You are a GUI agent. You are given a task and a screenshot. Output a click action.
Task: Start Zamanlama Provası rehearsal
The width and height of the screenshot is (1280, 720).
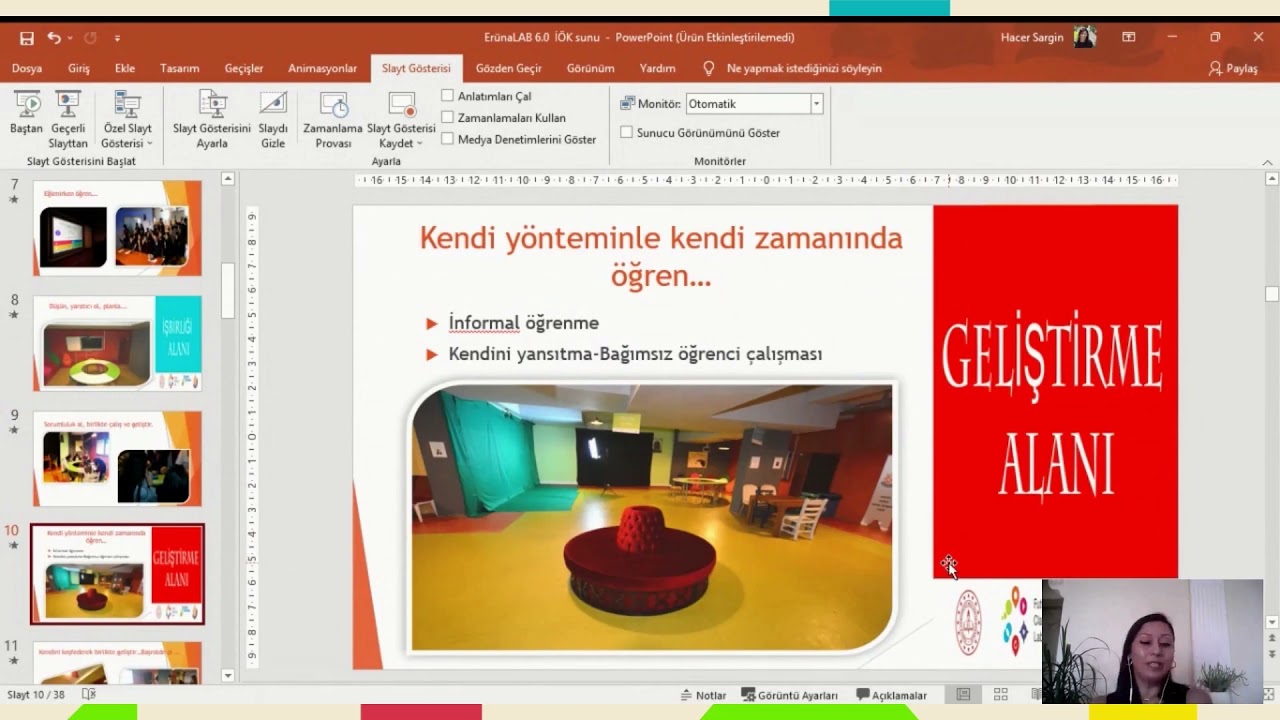pyautogui.click(x=333, y=119)
